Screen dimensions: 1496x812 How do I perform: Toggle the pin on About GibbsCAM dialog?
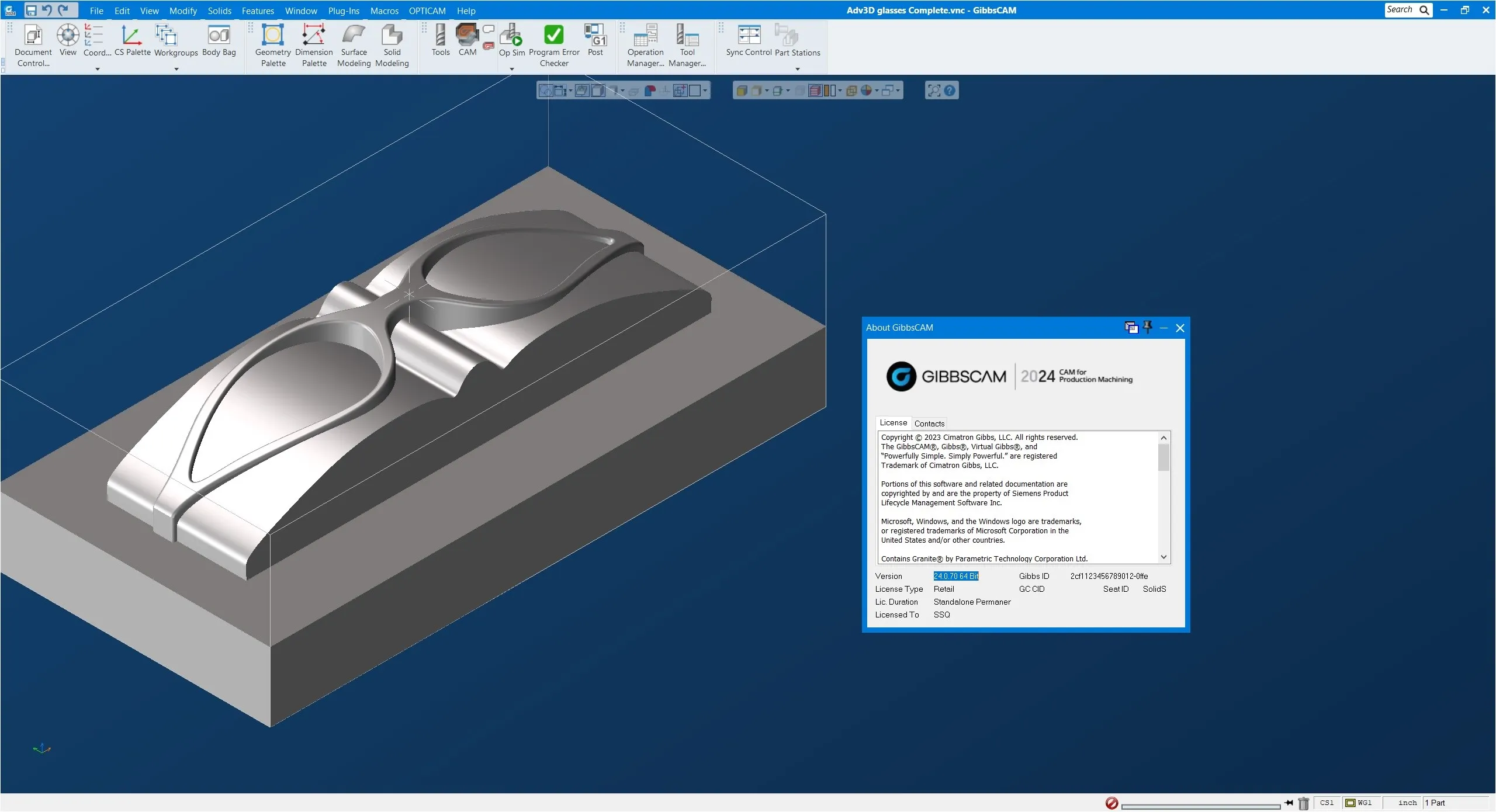(x=1147, y=327)
